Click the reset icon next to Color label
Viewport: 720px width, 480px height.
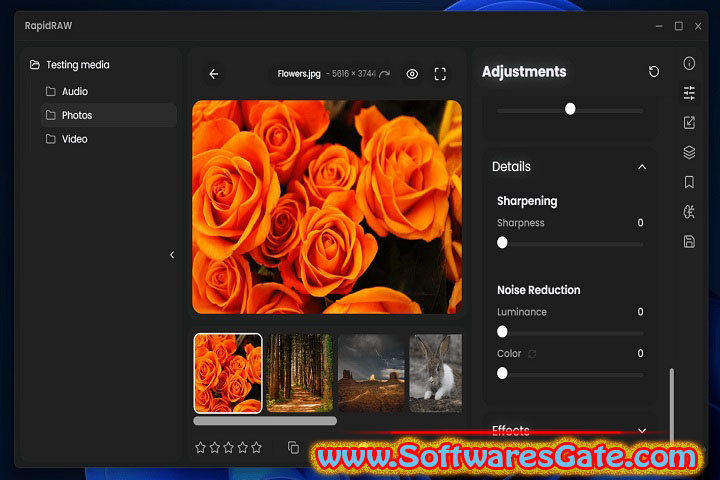point(532,354)
